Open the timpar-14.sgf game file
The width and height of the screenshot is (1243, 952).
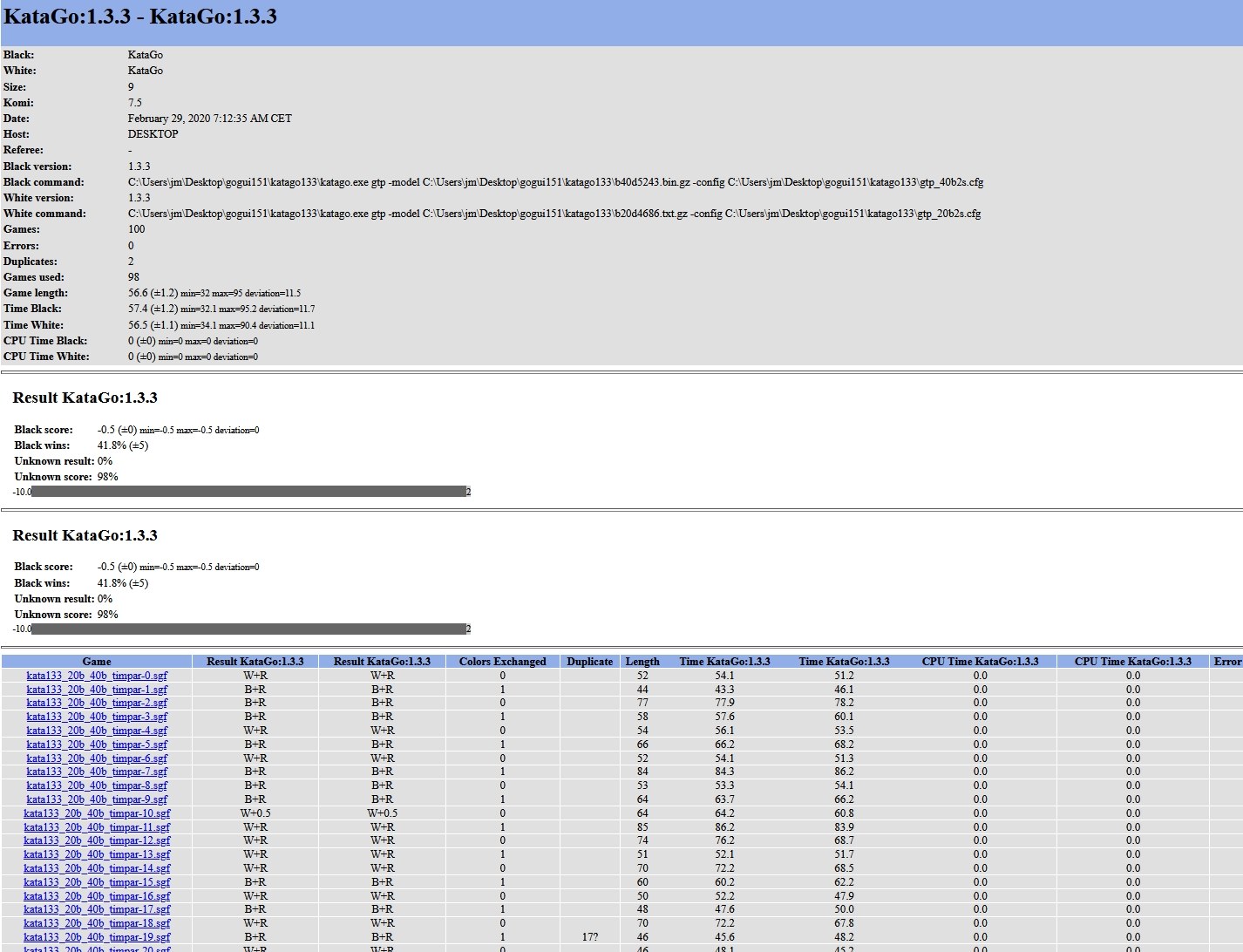coord(97,868)
